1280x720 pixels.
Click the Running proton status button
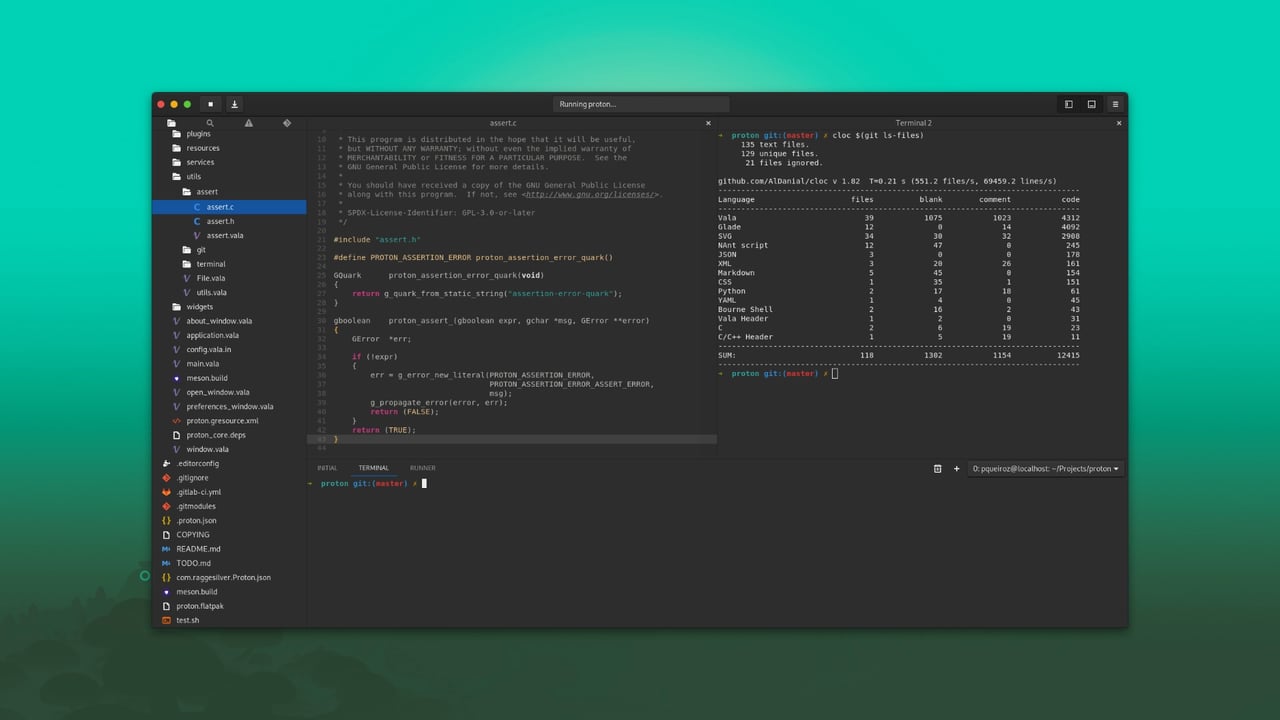(x=641, y=104)
